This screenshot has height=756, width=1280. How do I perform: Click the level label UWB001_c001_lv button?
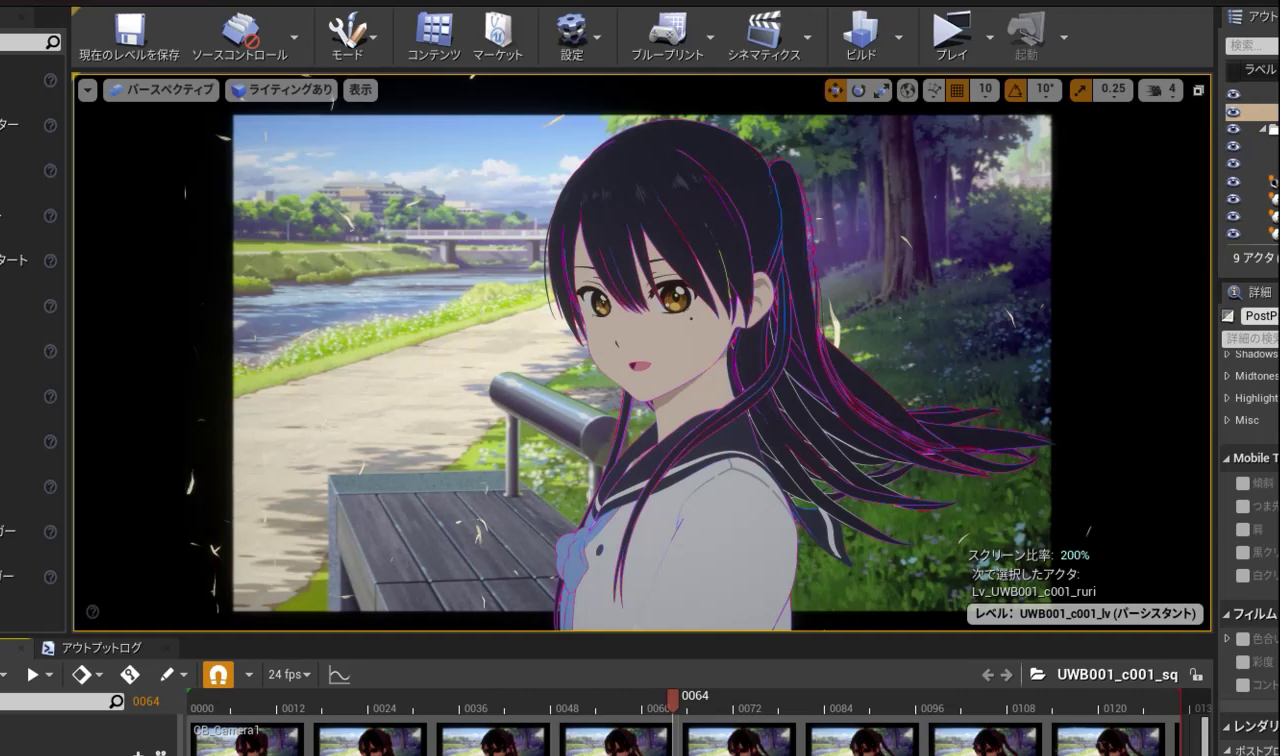tap(1085, 614)
